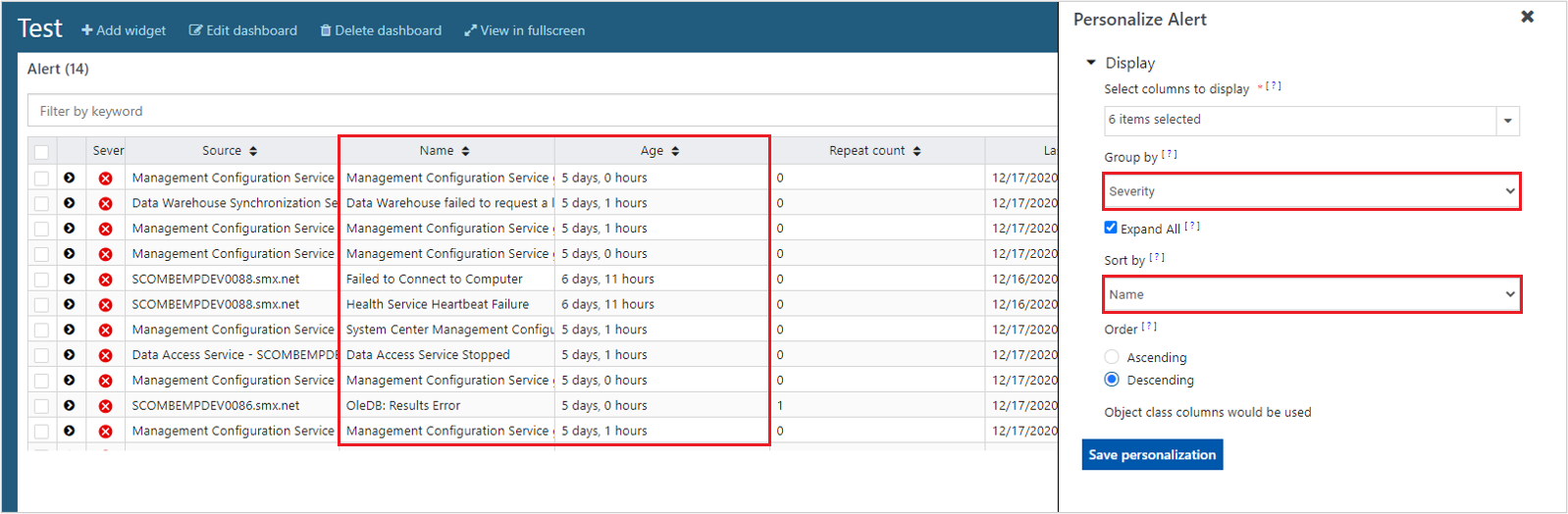Screen dimensions: 1568x514
Task: Open help tooltip next to Group by
Action: tap(1170, 154)
